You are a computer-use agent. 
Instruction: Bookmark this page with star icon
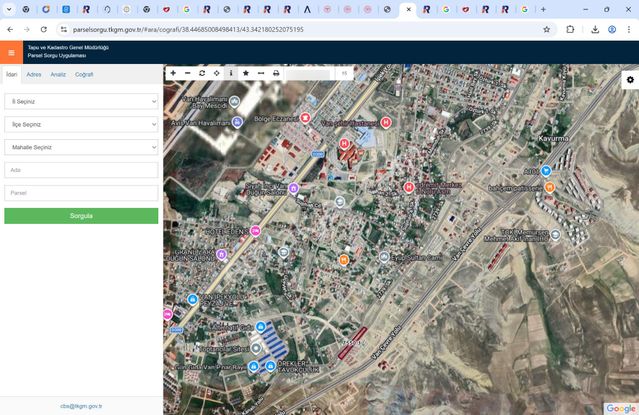pyautogui.click(x=546, y=30)
